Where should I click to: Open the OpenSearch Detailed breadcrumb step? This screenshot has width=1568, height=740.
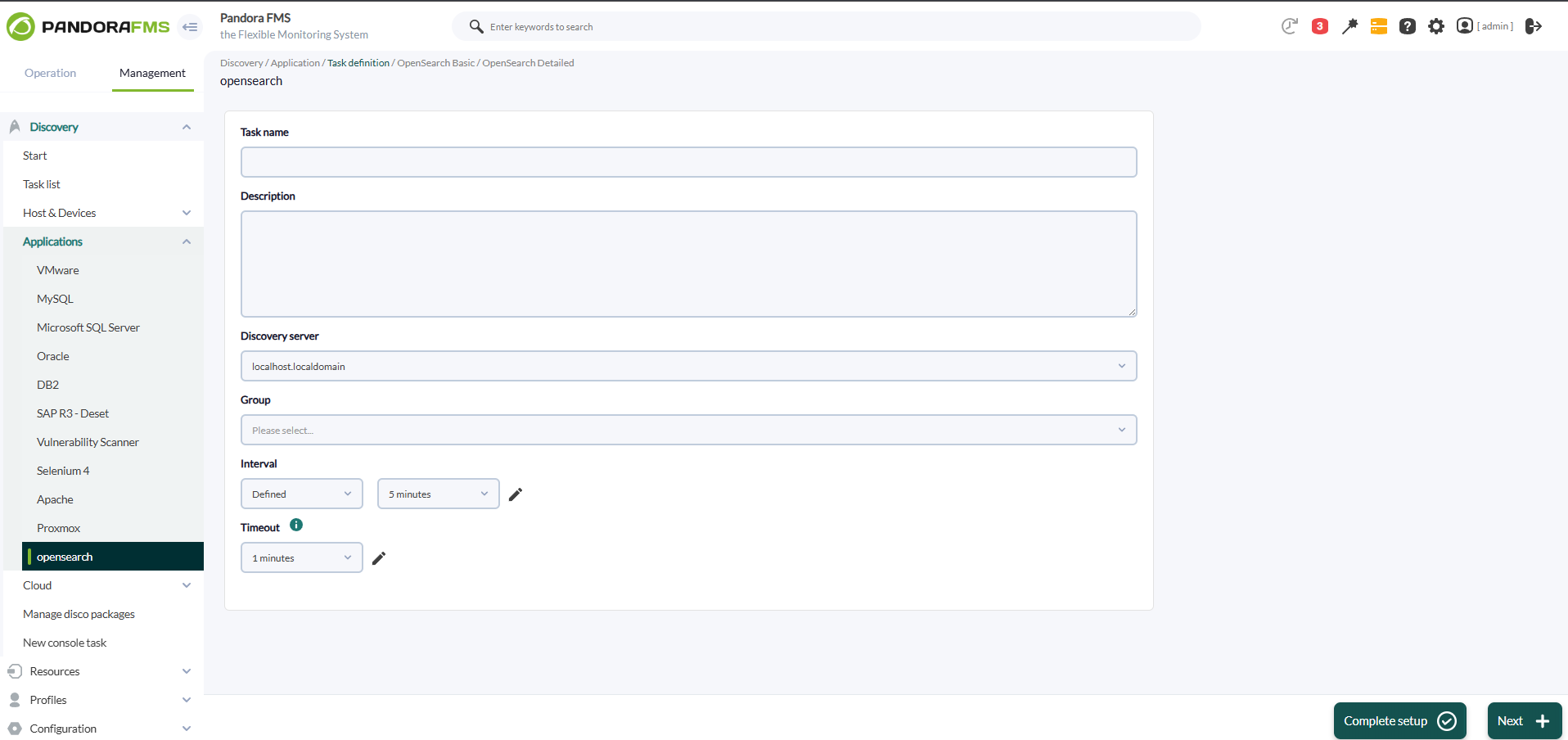click(x=528, y=63)
